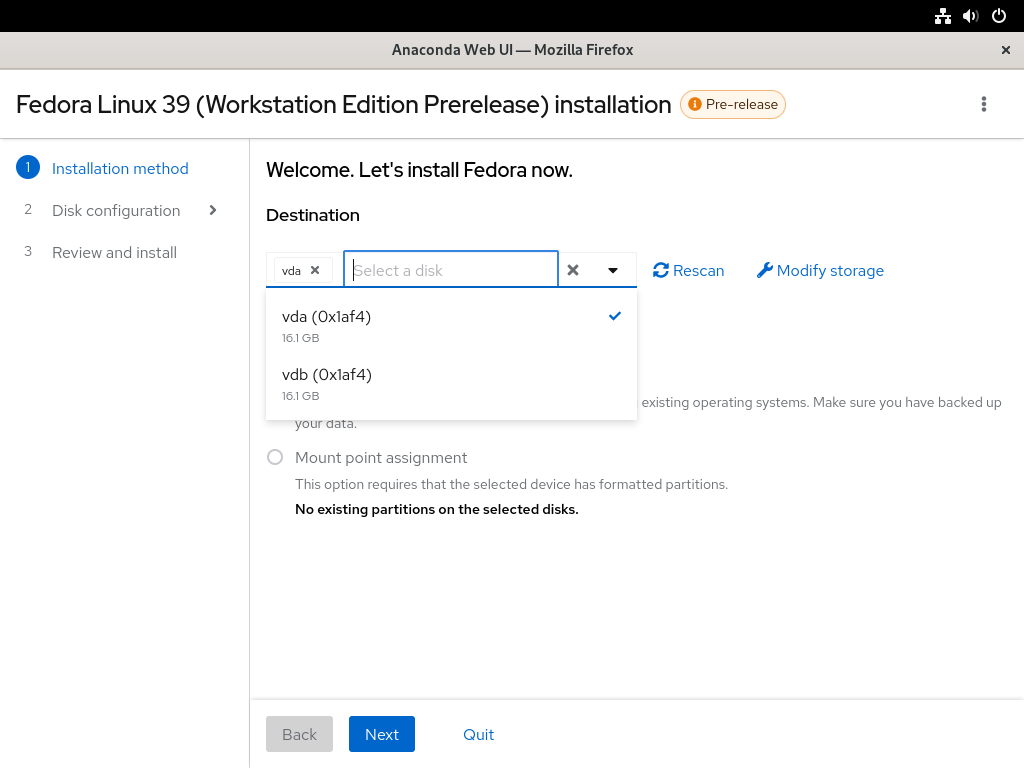Click the 'No existing partitions on the selected disks.' message
Image resolution: width=1024 pixels, height=768 pixels.
[x=437, y=509]
